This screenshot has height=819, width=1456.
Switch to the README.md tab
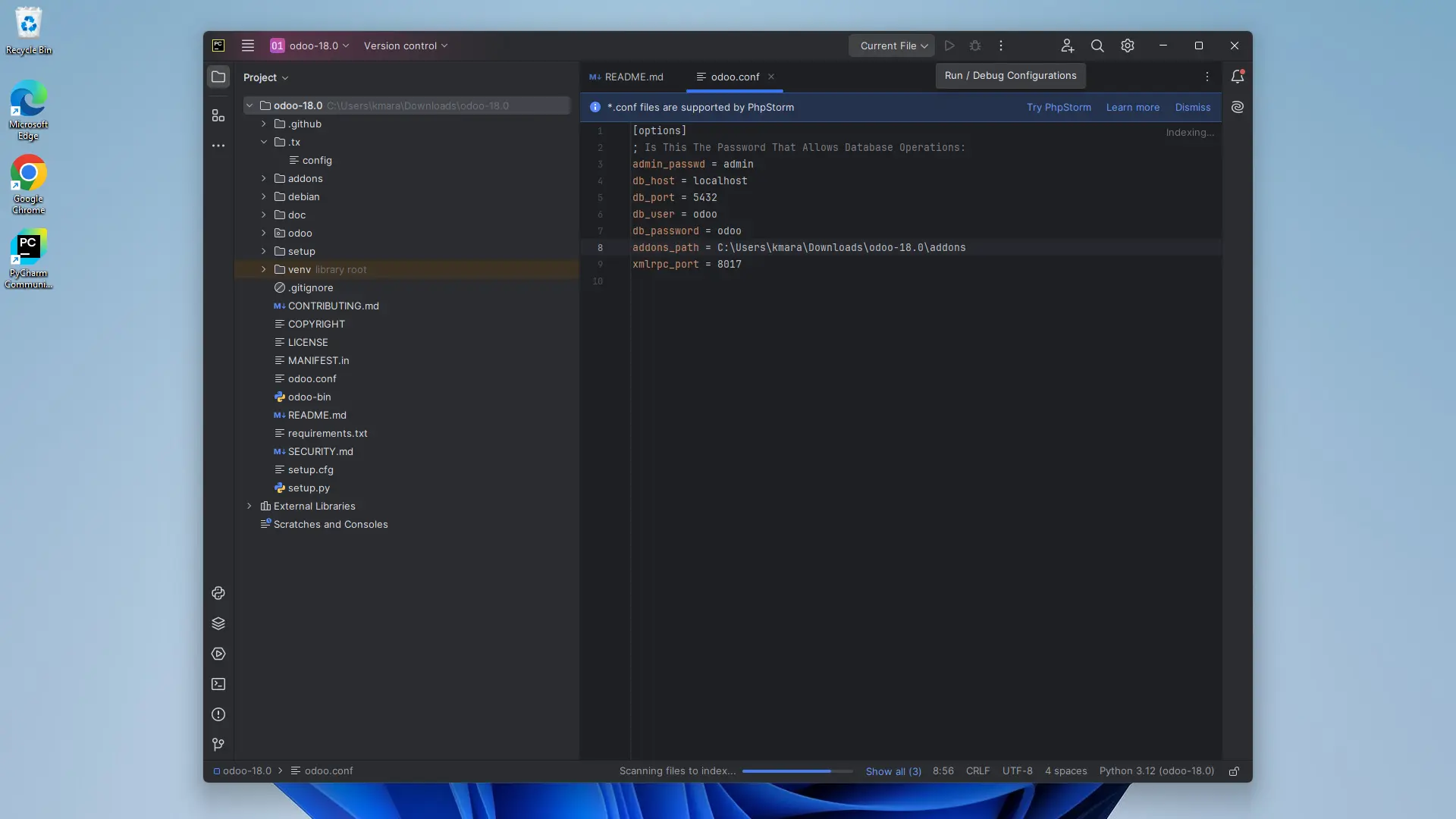point(626,77)
